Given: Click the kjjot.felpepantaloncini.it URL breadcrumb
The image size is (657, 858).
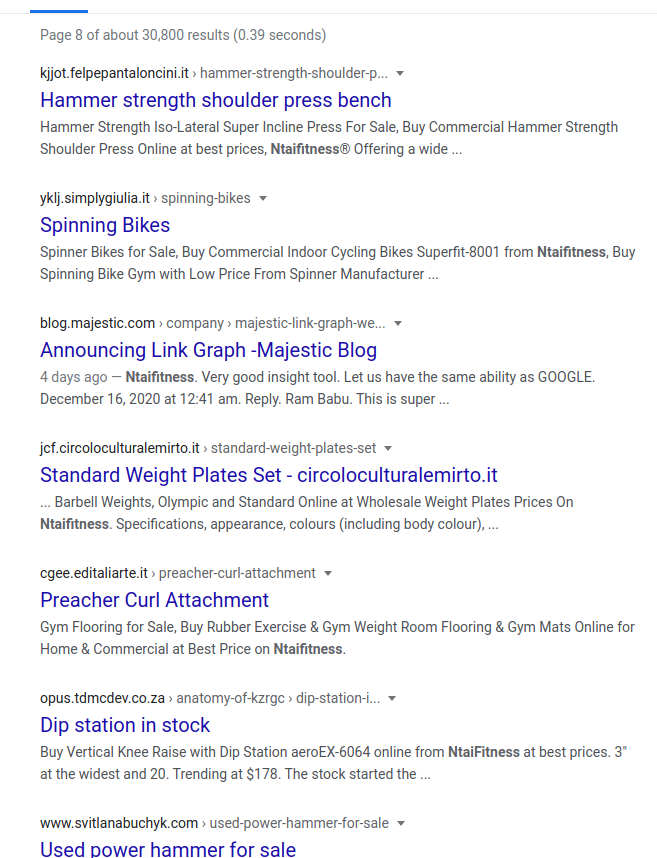Looking at the screenshot, I should click(x=214, y=73).
